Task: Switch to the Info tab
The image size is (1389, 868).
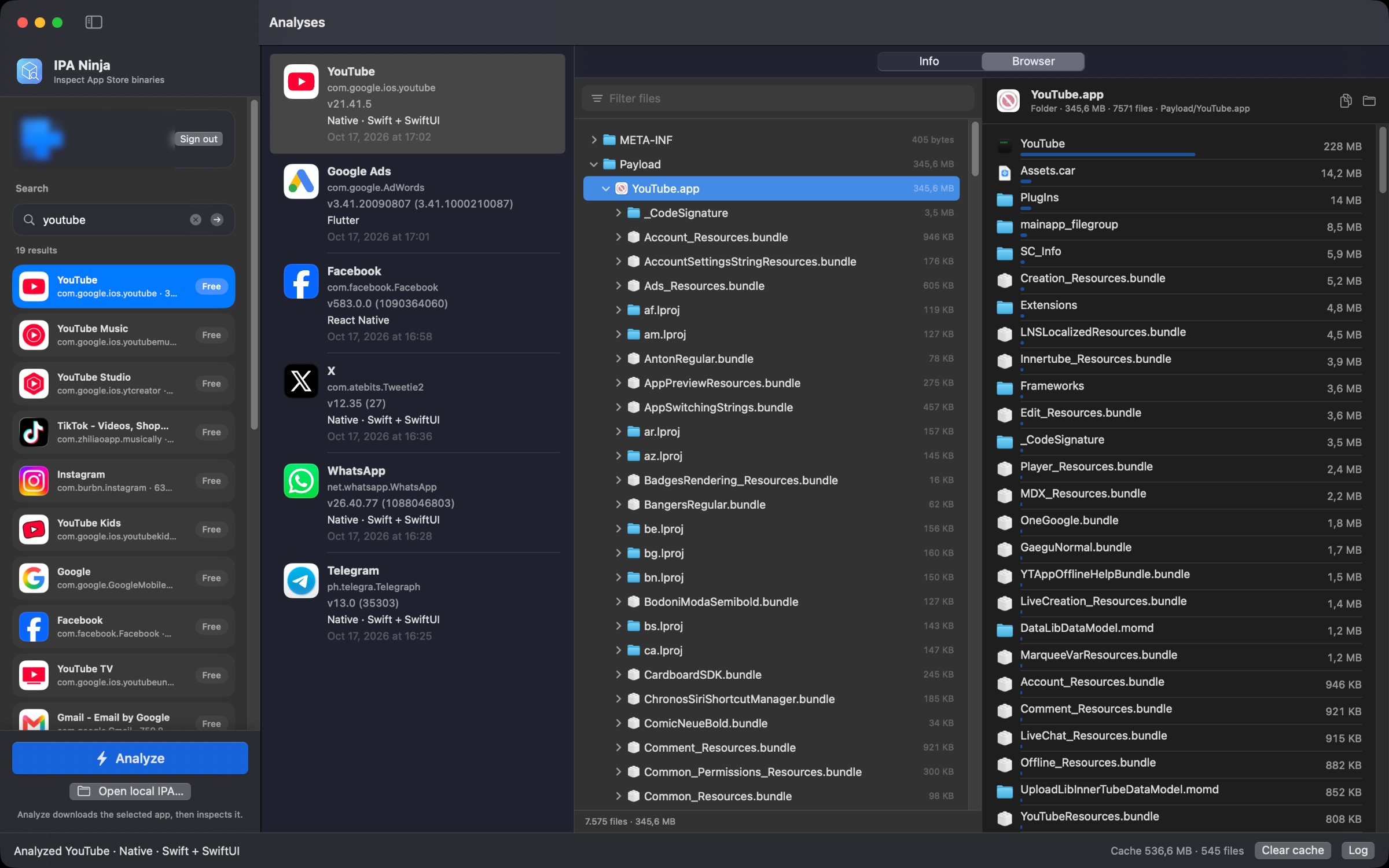Action: (929, 61)
